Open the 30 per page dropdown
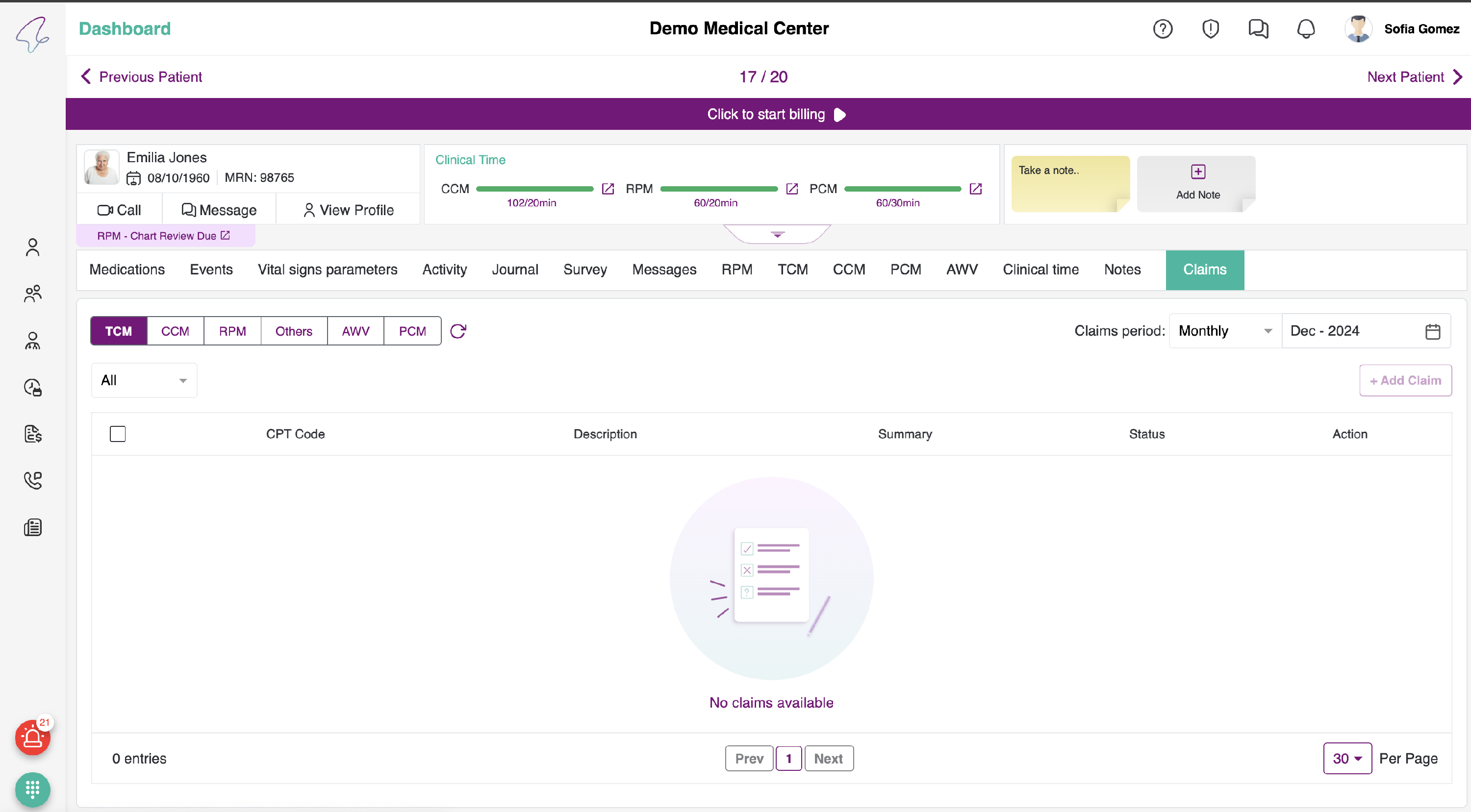Image resolution: width=1471 pixels, height=812 pixels. click(x=1346, y=759)
